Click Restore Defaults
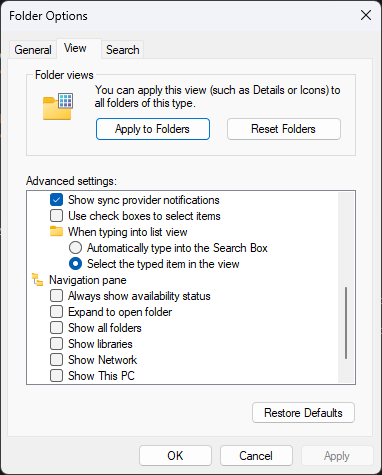This screenshot has width=382, height=475. (x=303, y=413)
